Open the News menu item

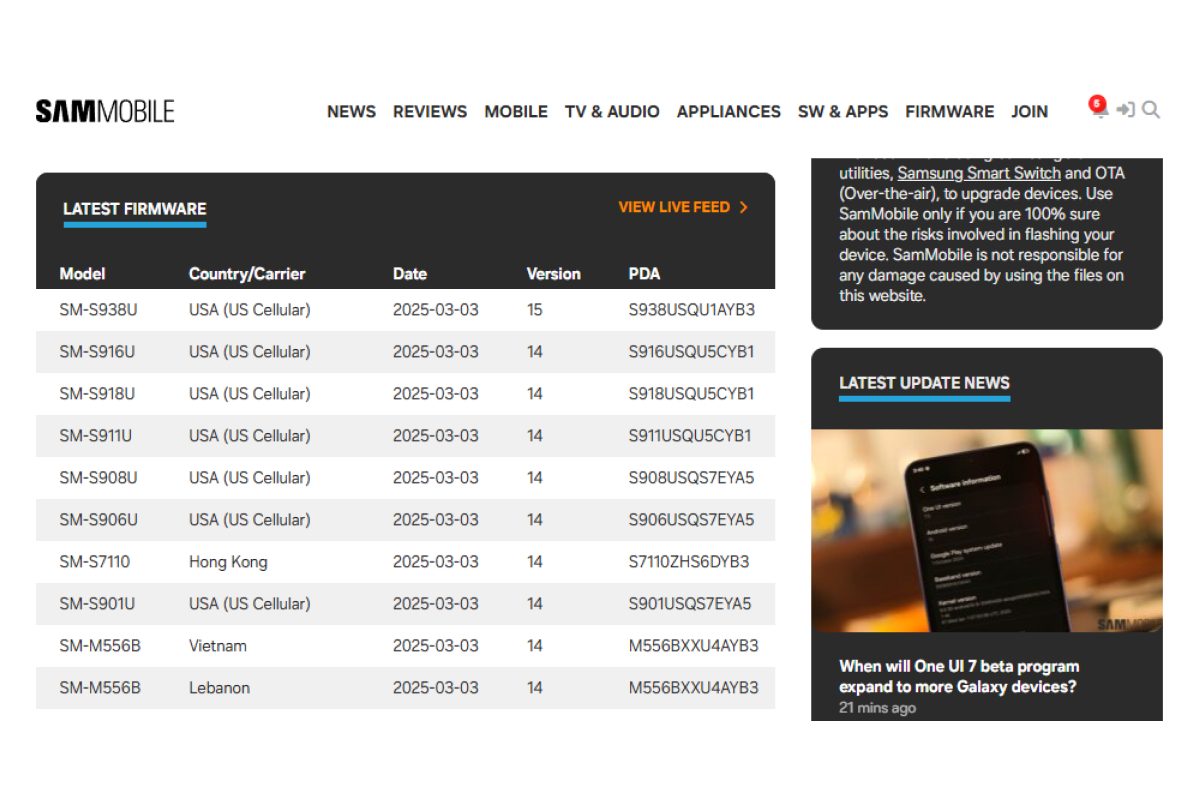tap(351, 111)
